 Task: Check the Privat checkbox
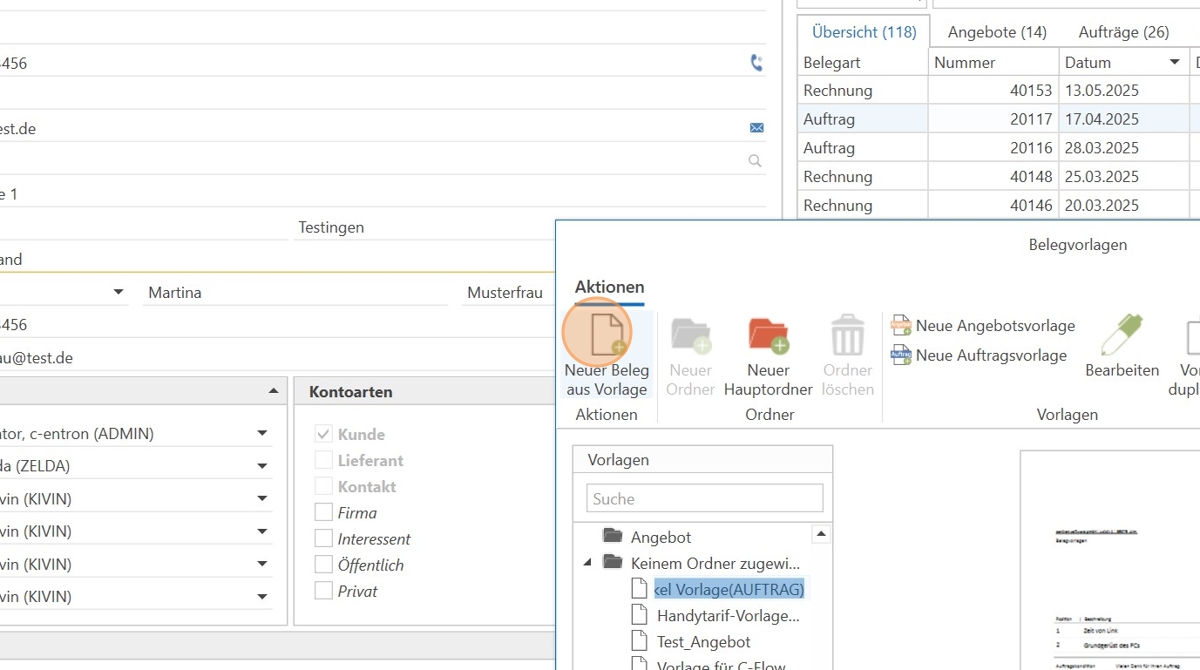pos(323,591)
